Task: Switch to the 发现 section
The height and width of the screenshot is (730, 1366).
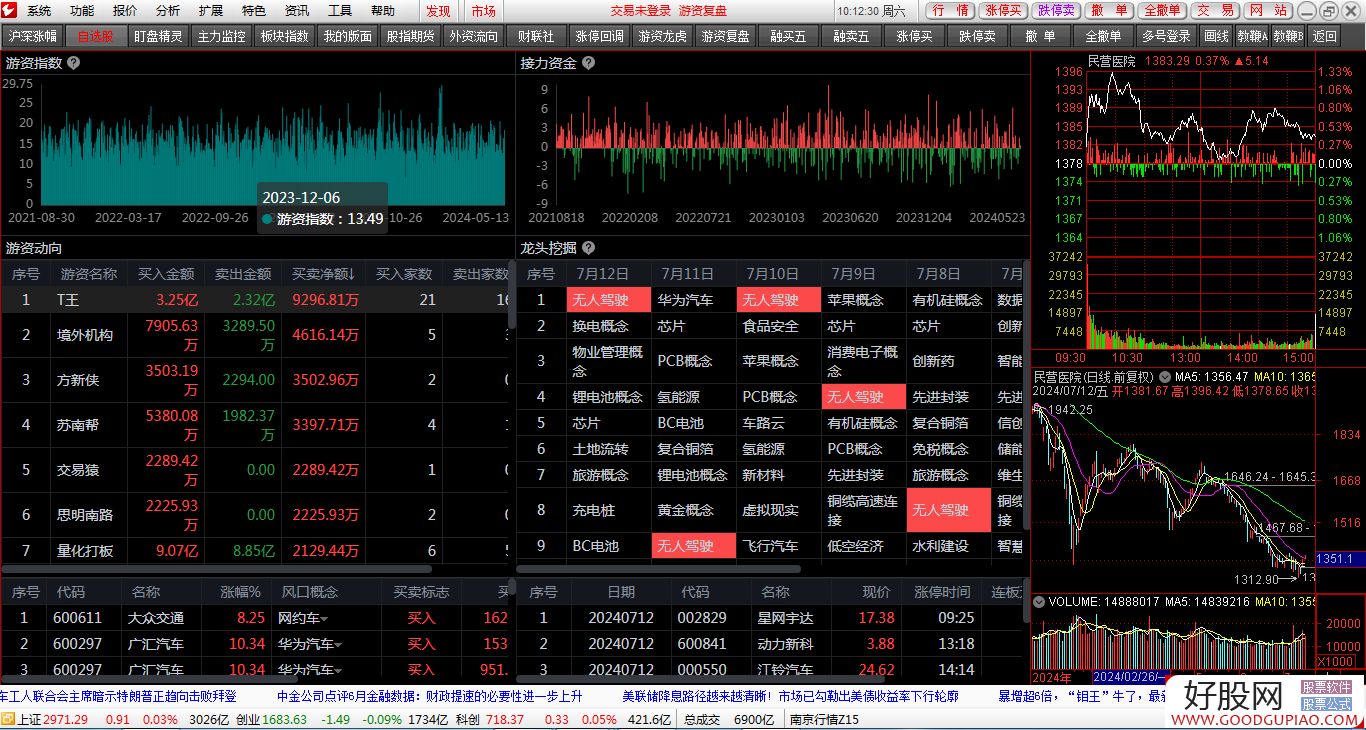Action: pos(438,11)
